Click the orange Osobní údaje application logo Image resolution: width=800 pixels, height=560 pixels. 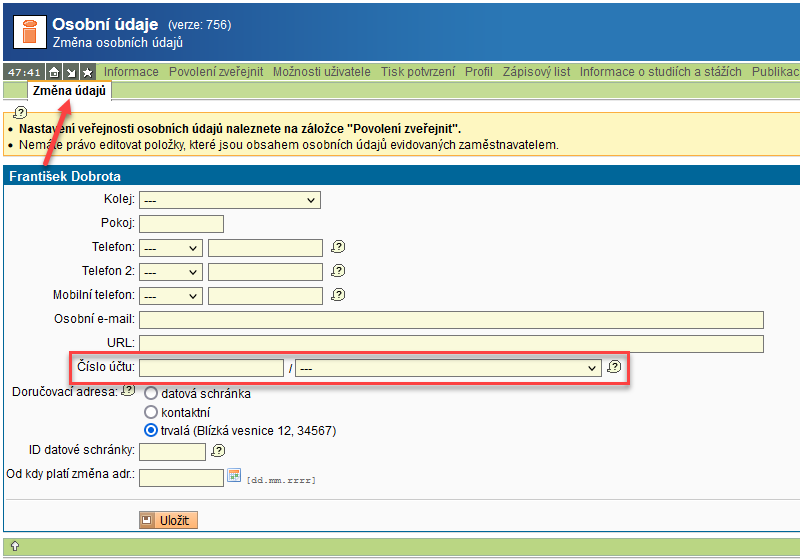30,32
